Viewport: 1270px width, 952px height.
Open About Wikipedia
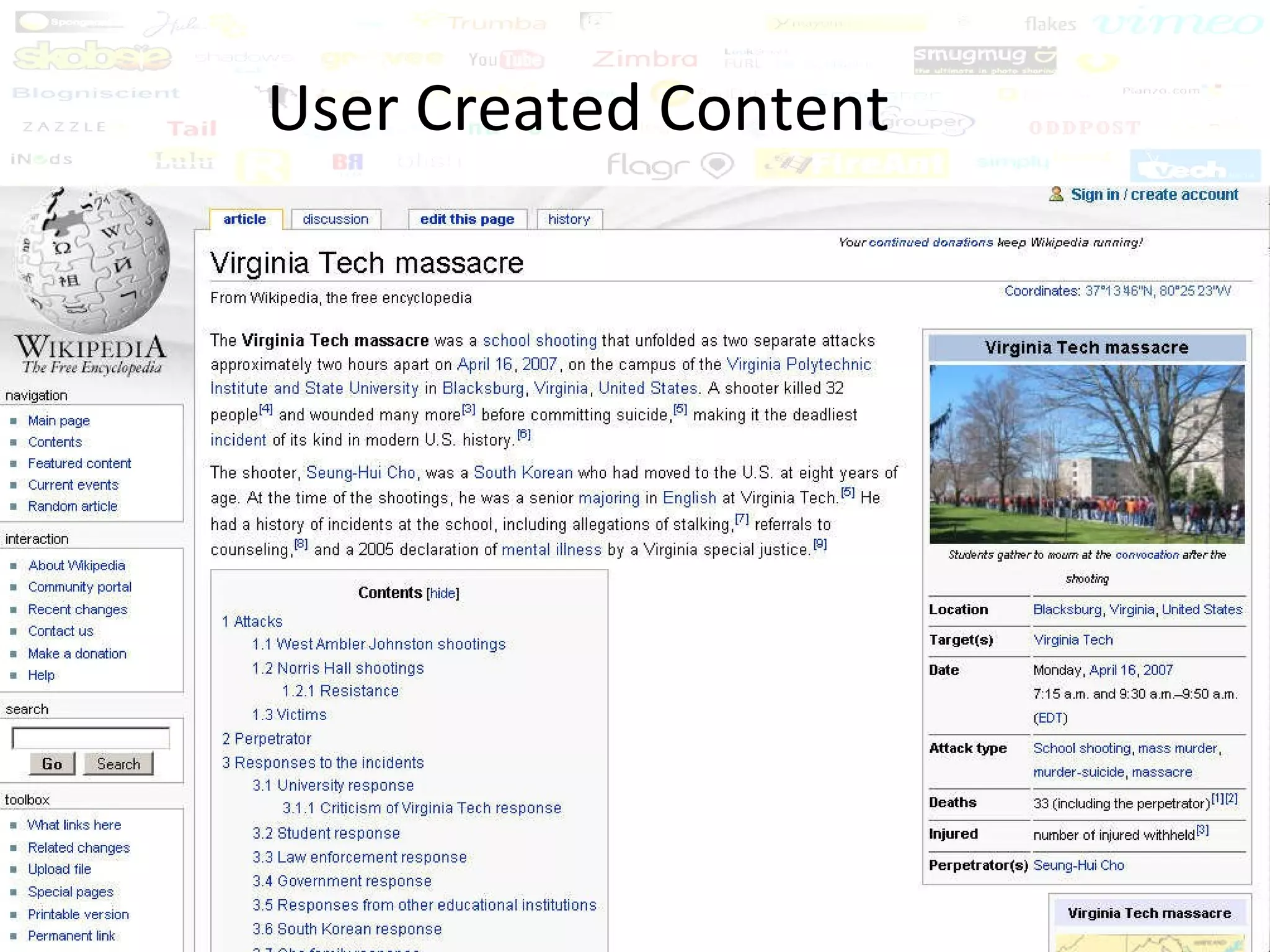(77, 565)
